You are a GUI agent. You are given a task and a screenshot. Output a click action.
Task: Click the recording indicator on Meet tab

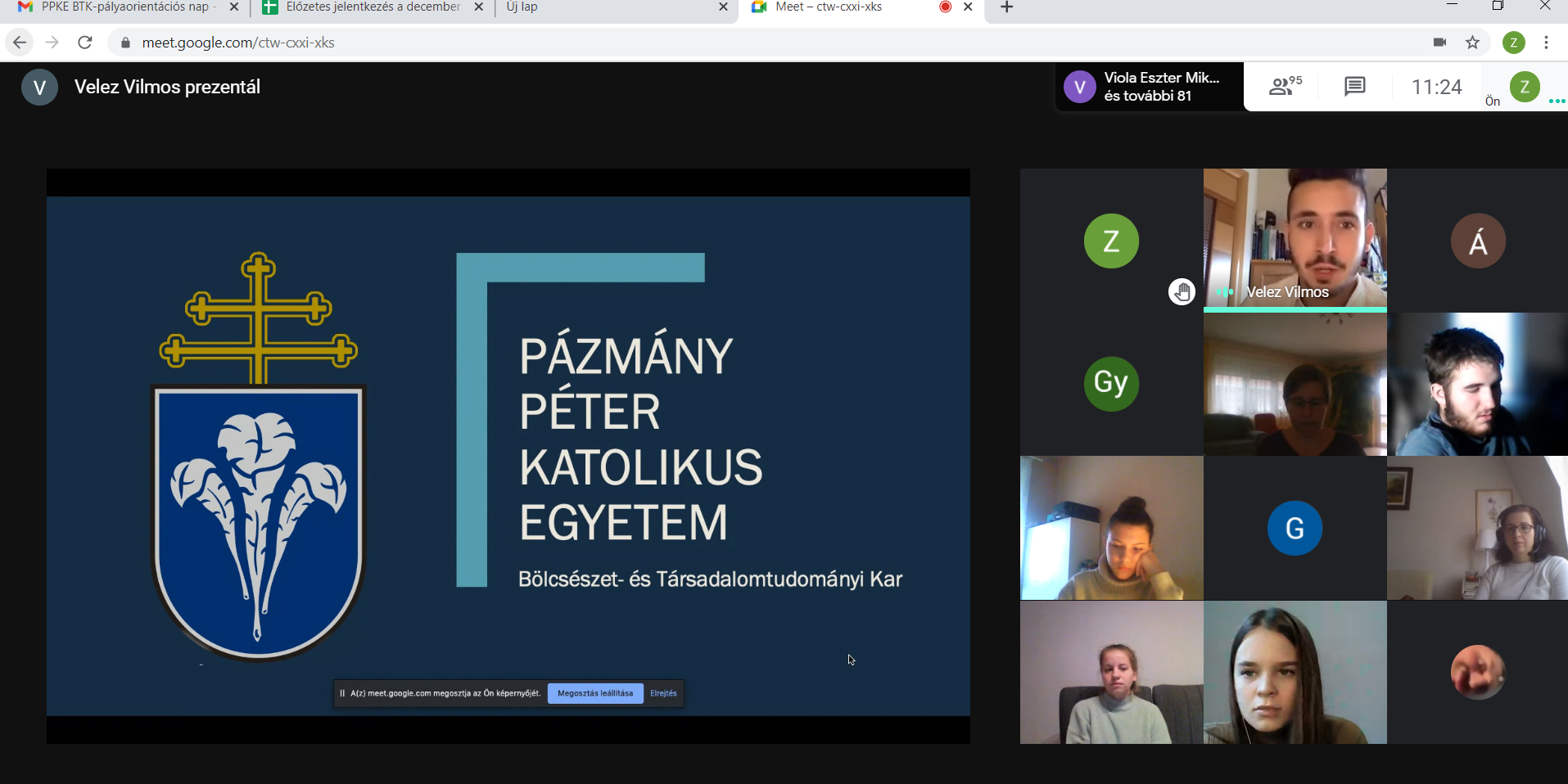click(945, 7)
